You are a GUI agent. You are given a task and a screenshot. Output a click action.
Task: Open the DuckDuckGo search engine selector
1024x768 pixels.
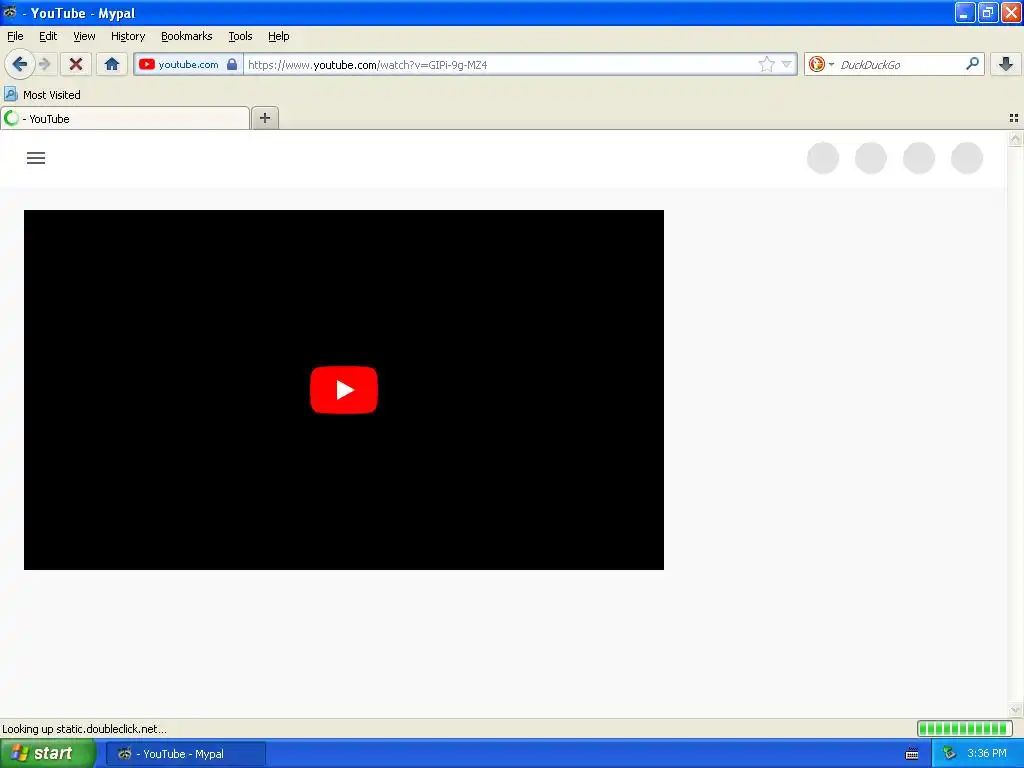pos(821,64)
